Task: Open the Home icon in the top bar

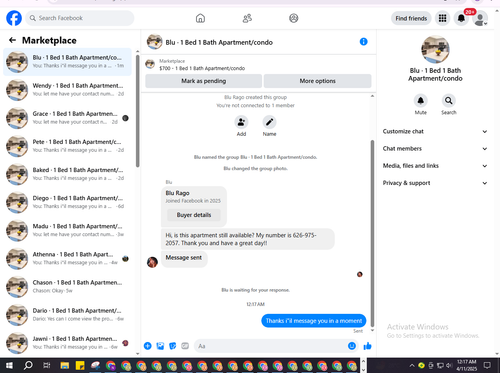Action: [200, 18]
